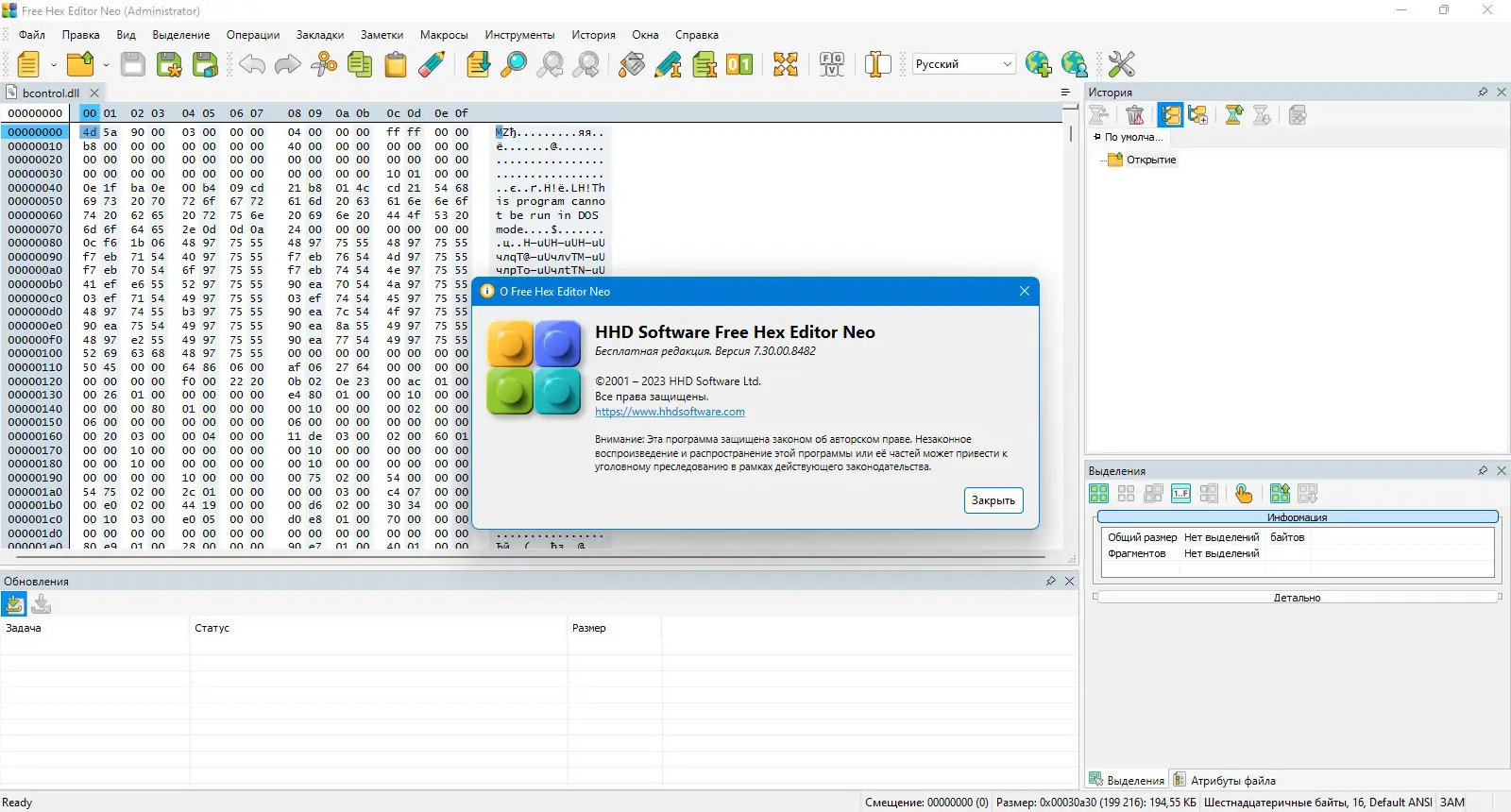The image size is (1511, 812).
Task: Toggle pin on the Выделения panel
Action: (x=1483, y=470)
